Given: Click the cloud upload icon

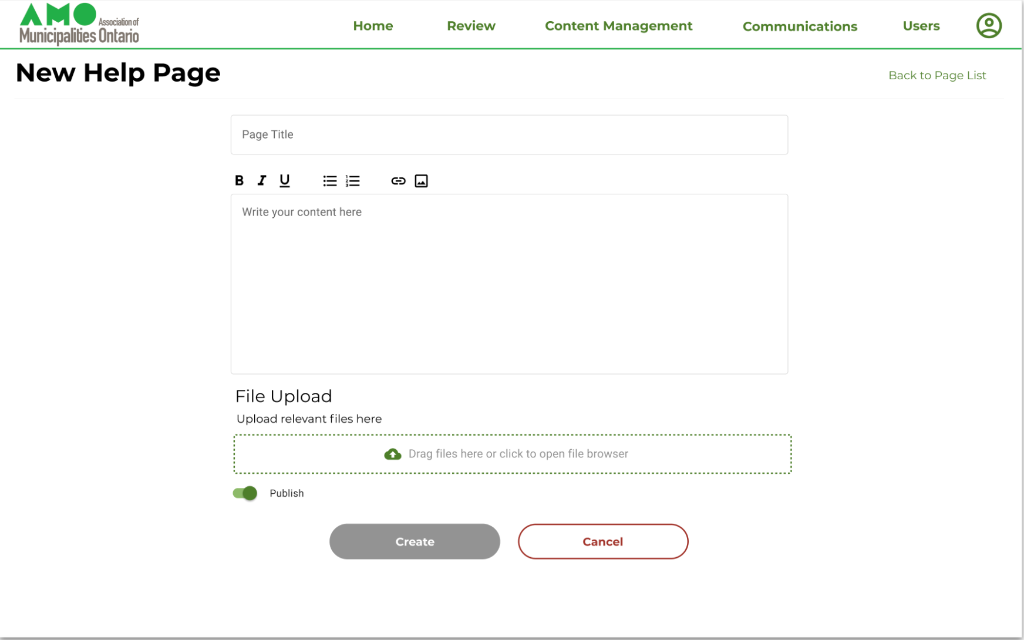Looking at the screenshot, I should (x=392, y=454).
